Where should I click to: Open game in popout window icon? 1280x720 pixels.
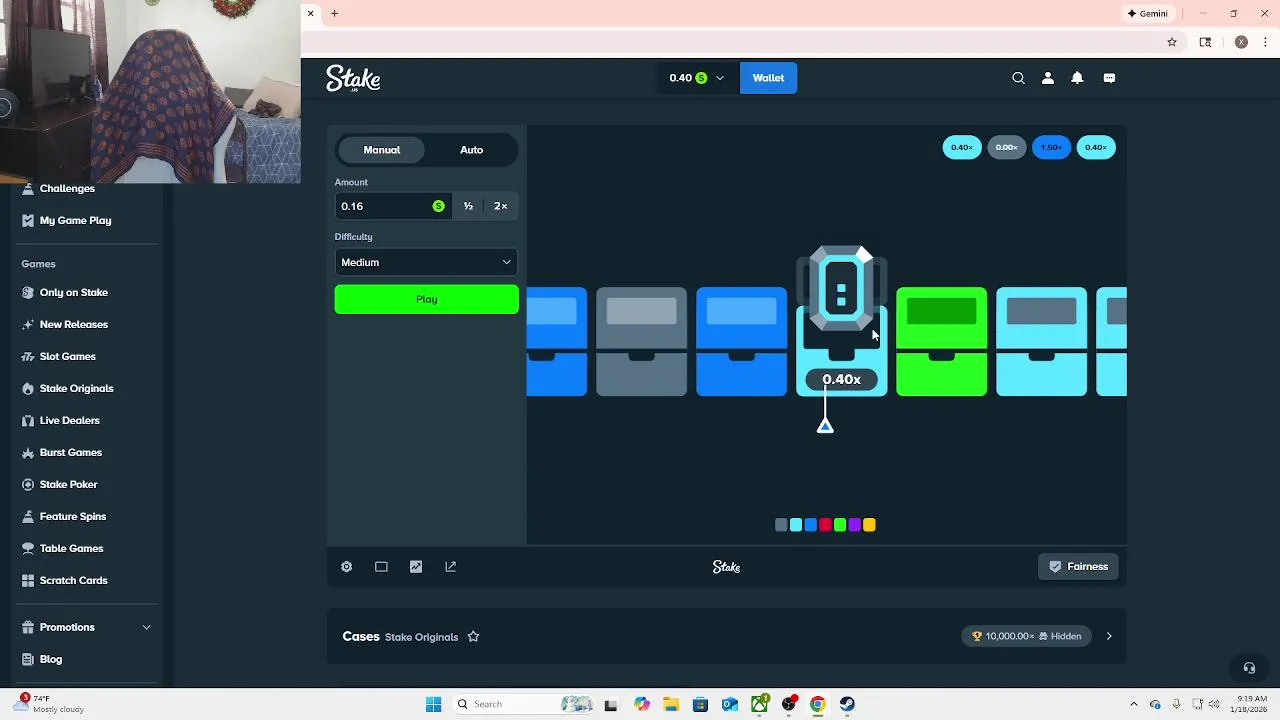click(451, 567)
